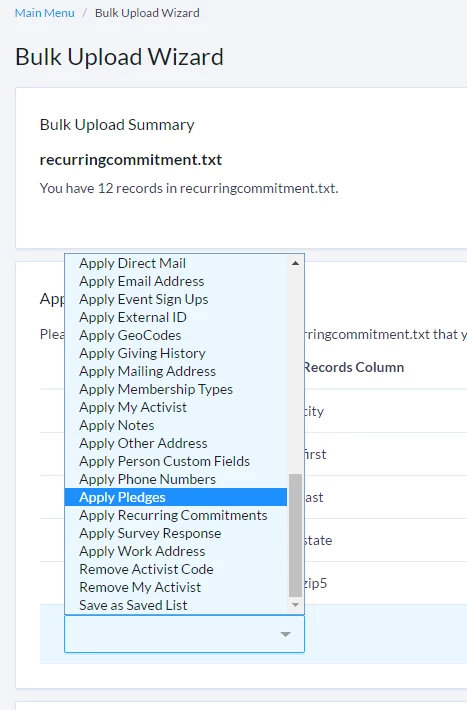Choose Apply Recurring Commitments
This screenshot has height=710, width=467.
176,515
